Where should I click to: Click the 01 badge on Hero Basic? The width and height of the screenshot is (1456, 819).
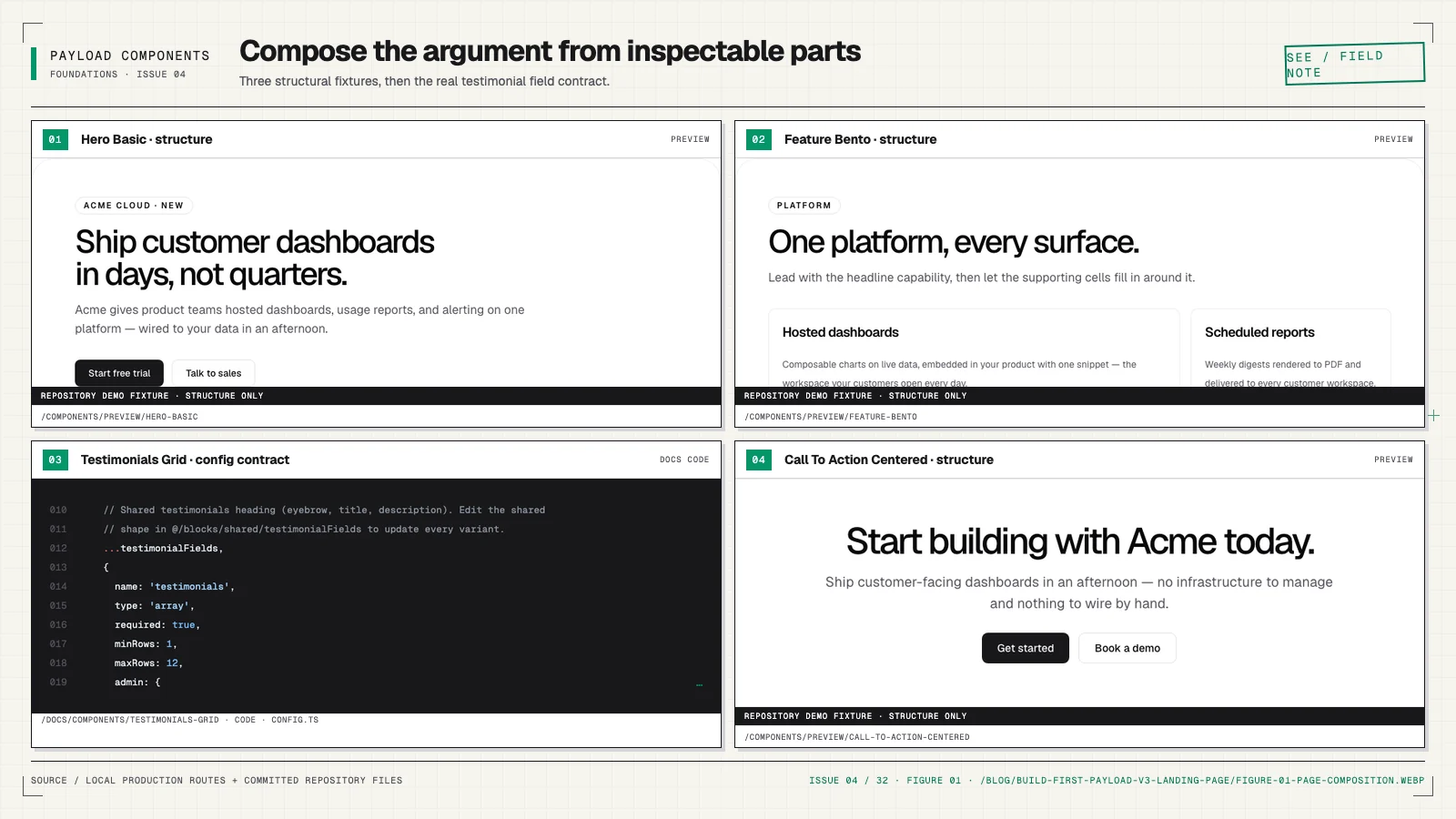pos(56,139)
